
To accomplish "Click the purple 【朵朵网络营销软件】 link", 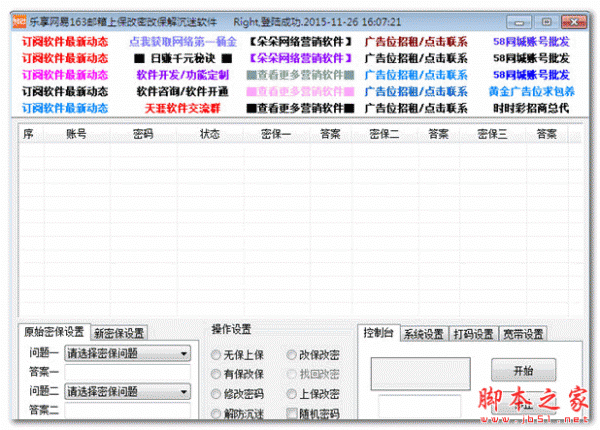I will click(x=300, y=58).
